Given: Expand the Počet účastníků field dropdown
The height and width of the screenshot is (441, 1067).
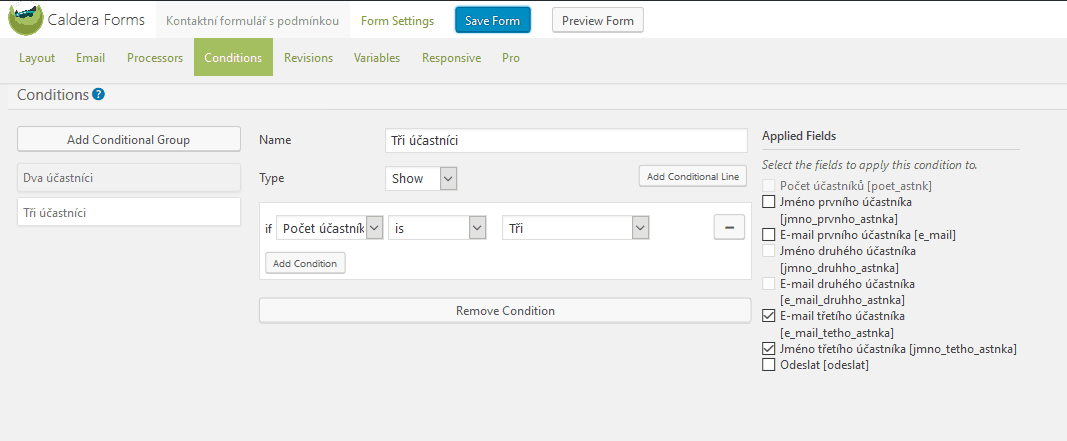Looking at the screenshot, I should pos(329,228).
